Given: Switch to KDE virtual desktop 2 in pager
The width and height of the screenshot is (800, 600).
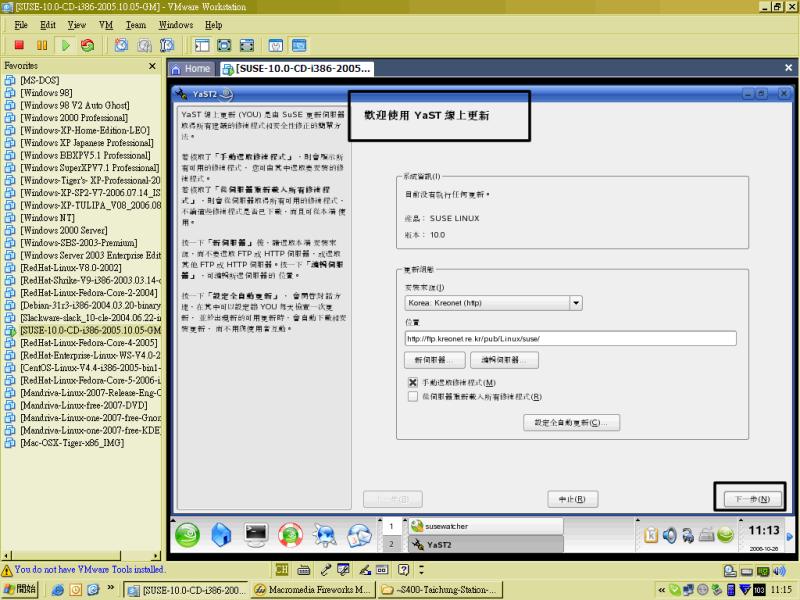Looking at the screenshot, I should 391,544.
